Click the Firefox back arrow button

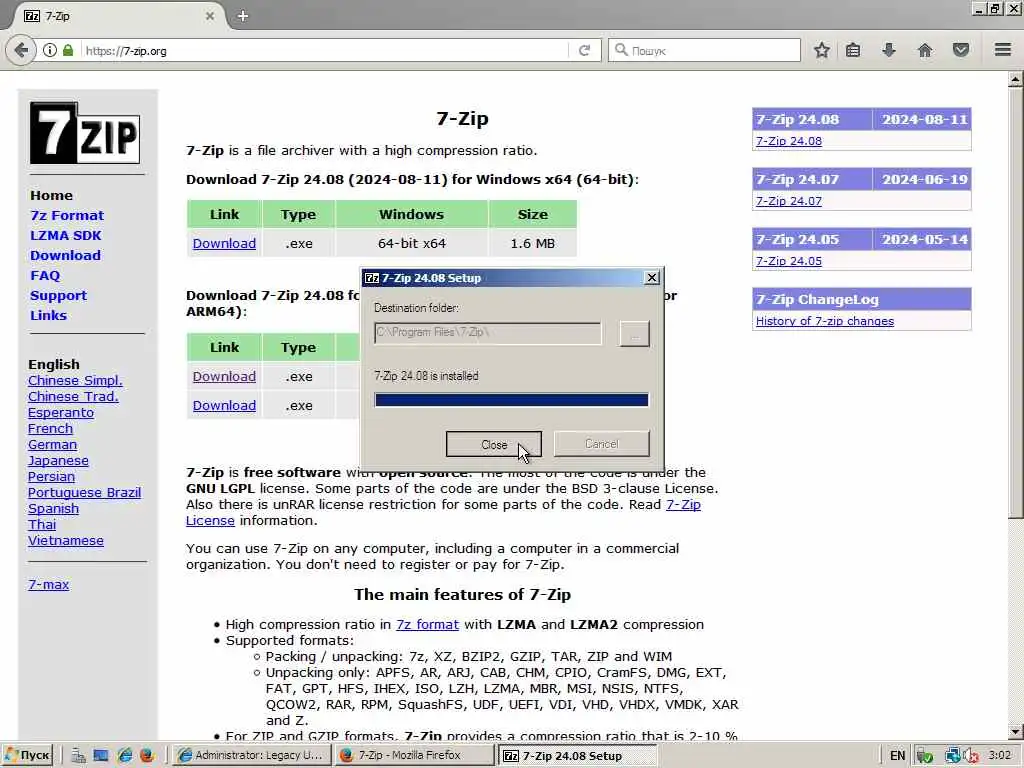pos(21,50)
